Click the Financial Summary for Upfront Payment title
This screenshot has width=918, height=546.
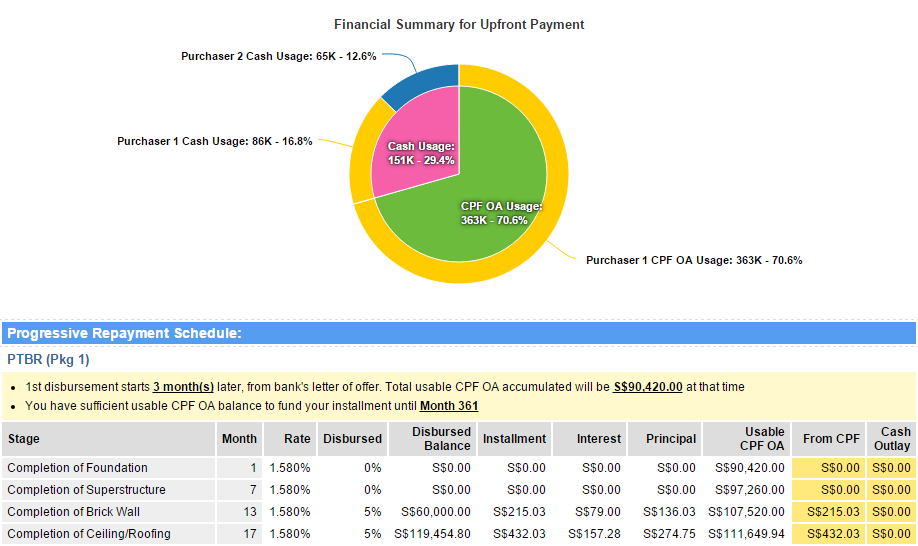click(459, 24)
